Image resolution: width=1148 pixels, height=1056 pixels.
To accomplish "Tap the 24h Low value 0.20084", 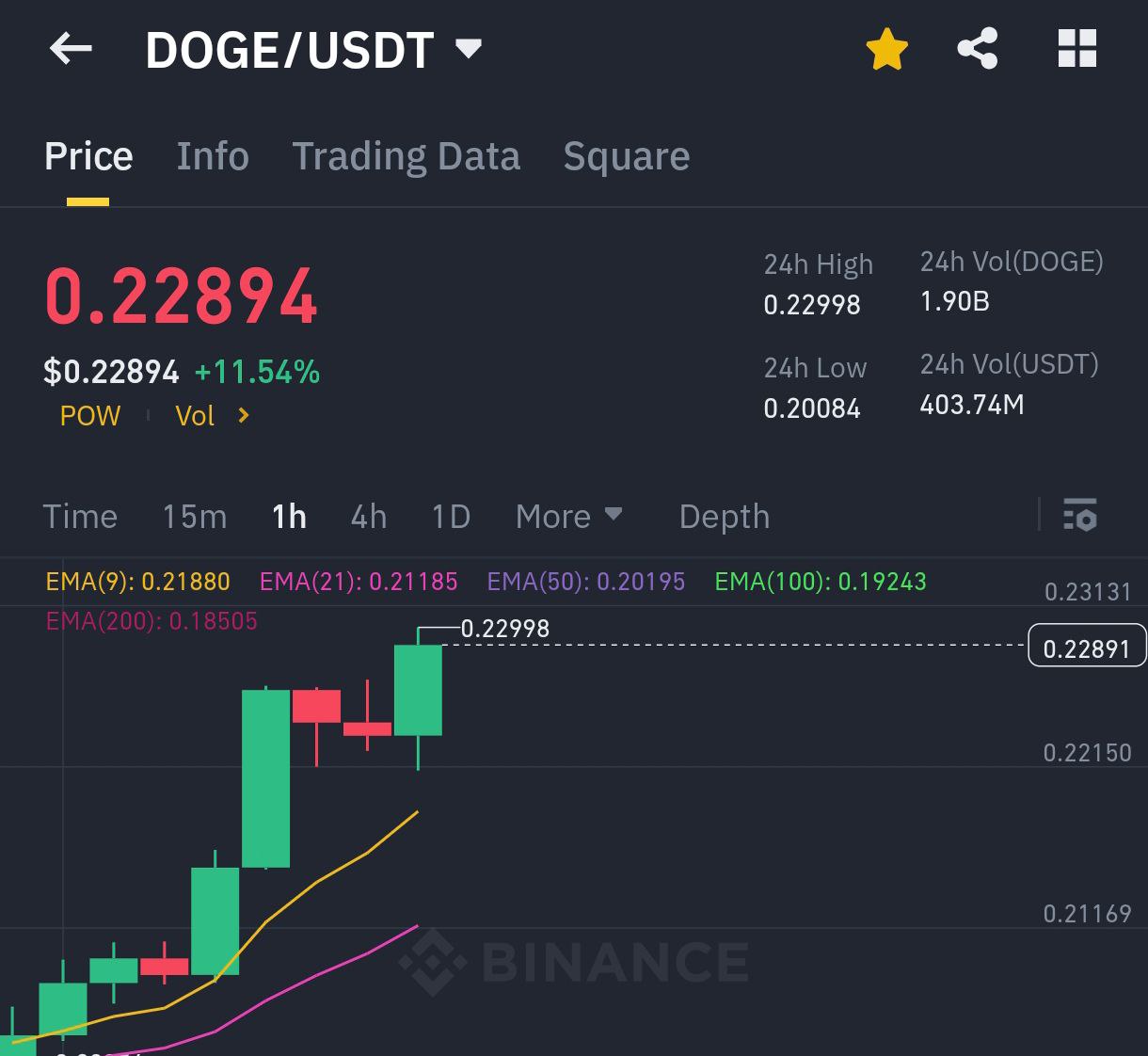I will [x=812, y=408].
